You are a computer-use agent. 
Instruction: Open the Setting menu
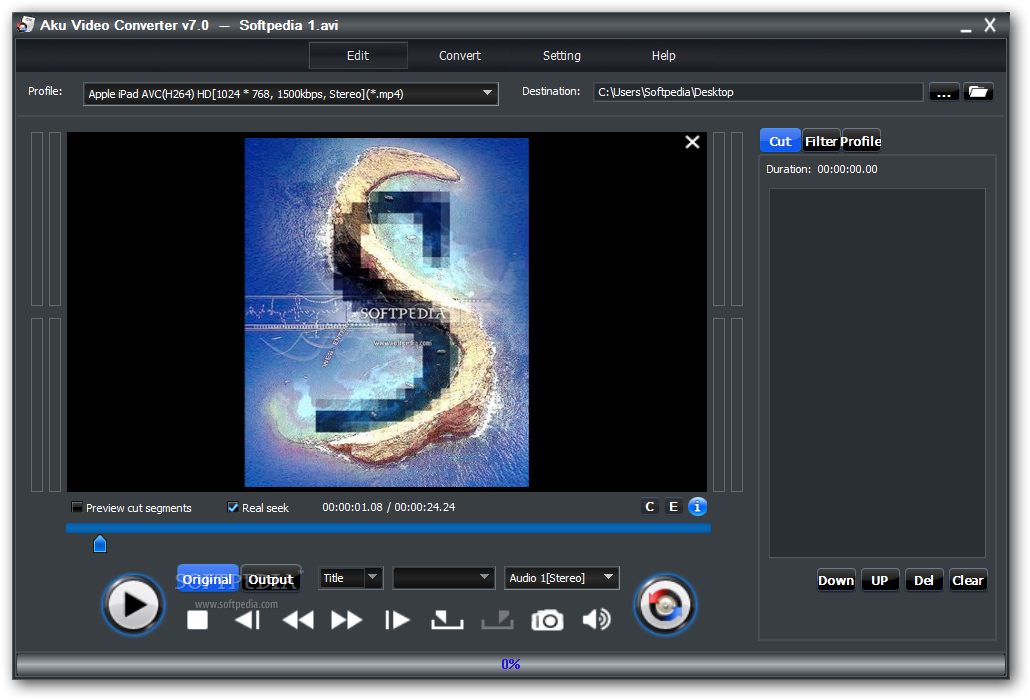562,56
